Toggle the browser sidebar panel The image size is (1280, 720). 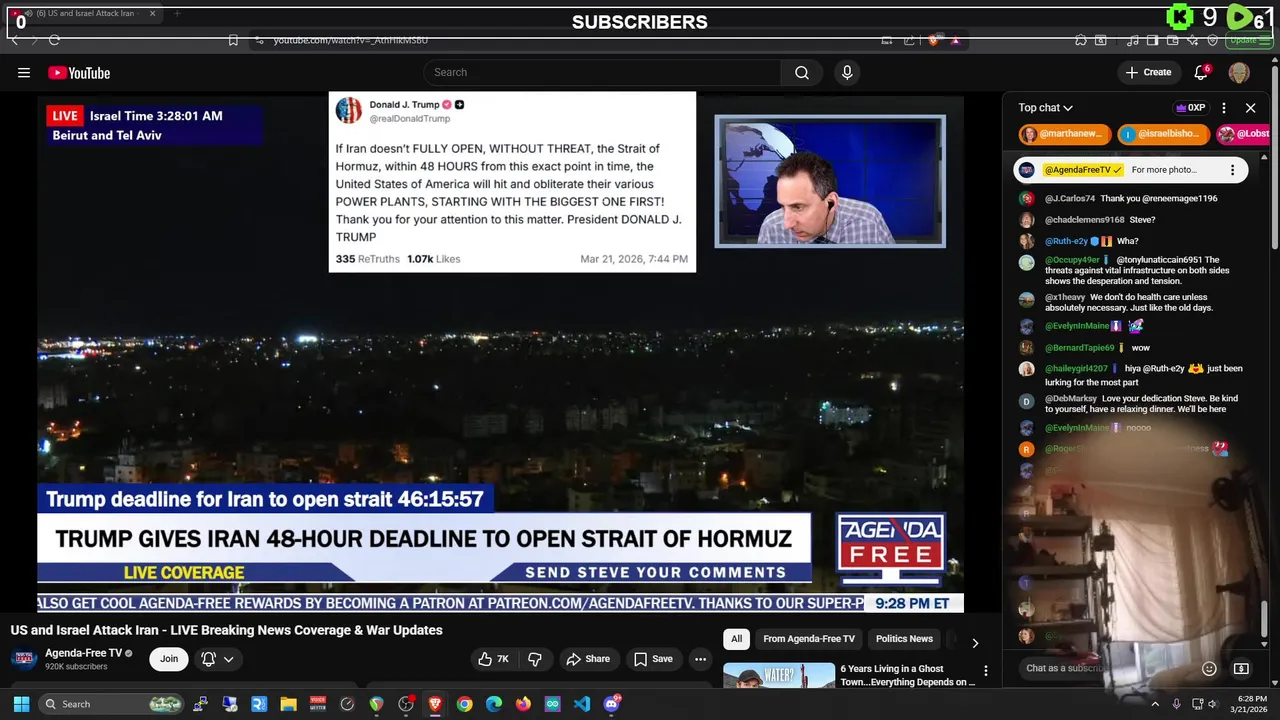click(x=1151, y=40)
